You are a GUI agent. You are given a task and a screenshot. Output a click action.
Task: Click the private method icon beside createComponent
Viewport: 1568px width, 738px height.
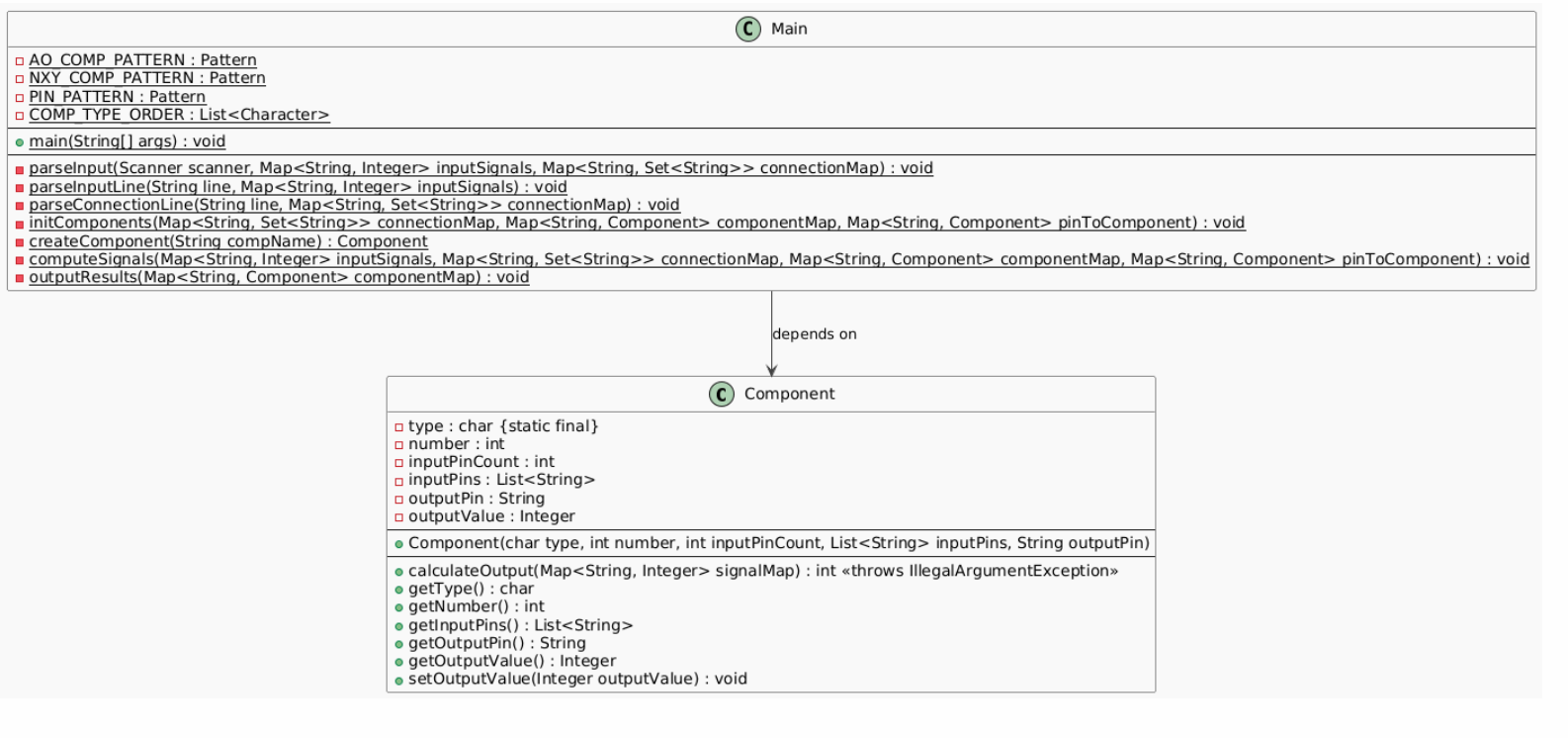pos(20,242)
